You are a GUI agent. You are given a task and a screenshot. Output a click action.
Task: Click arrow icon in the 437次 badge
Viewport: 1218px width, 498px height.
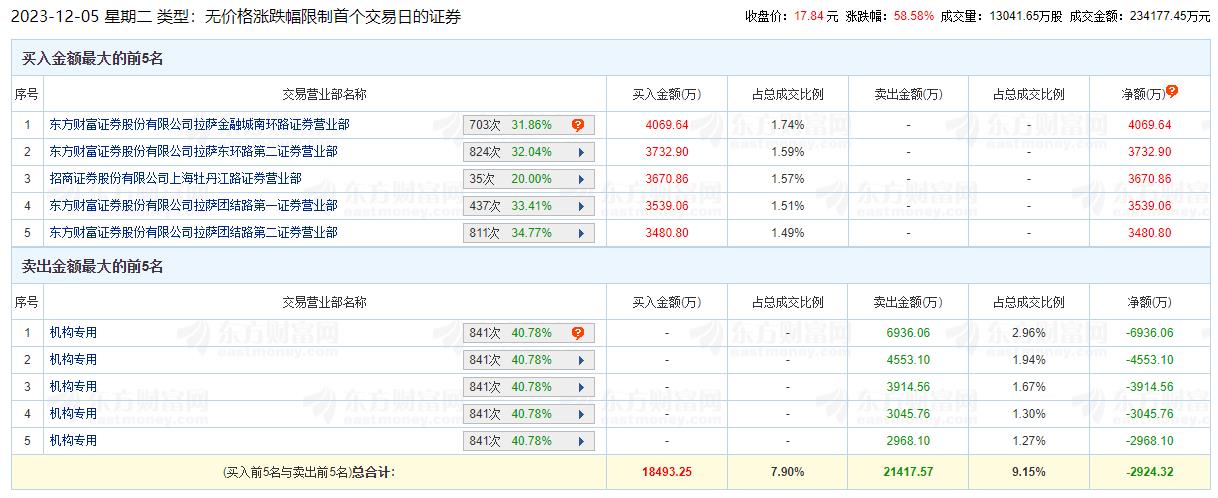(579, 206)
